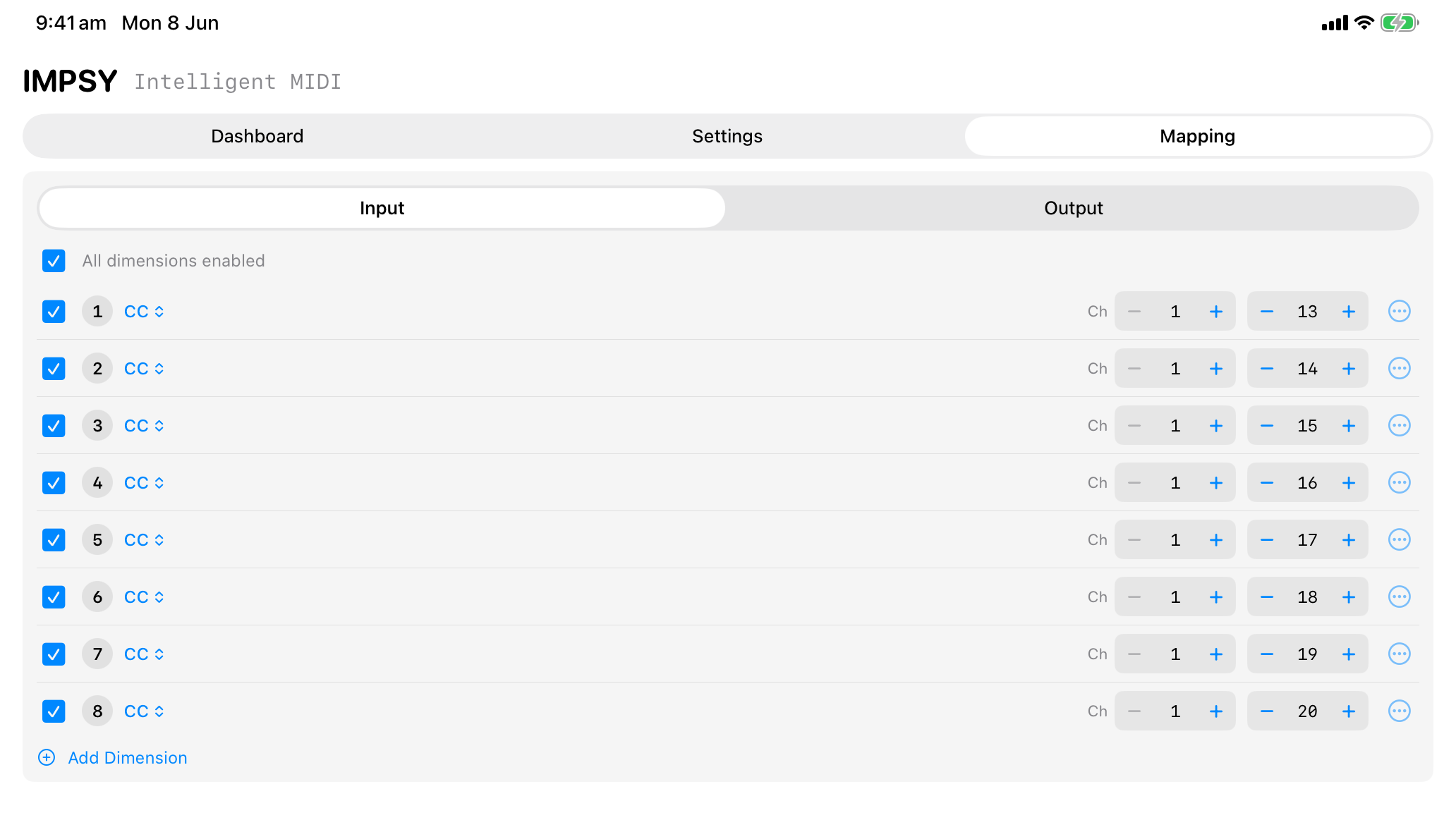
Task: Select the Mapping tab
Action: pyautogui.click(x=1197, y=136)
